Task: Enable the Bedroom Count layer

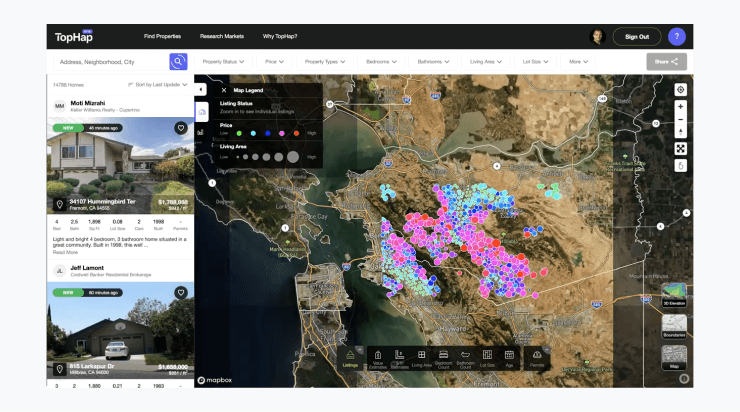Action: (x=443, y=359)
